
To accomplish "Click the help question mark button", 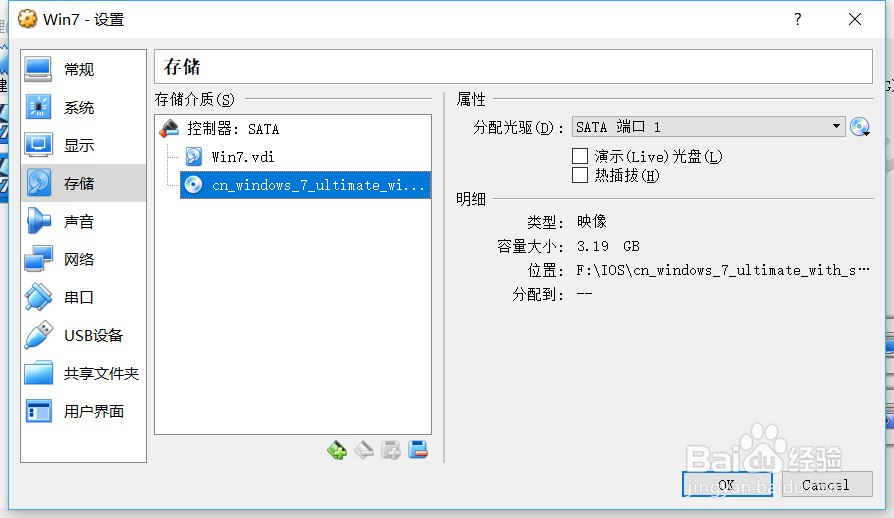I will (x=798, y=19).
